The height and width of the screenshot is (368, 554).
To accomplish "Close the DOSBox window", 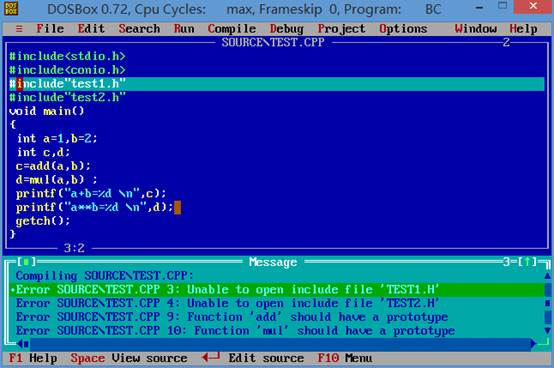I will 533,6.
